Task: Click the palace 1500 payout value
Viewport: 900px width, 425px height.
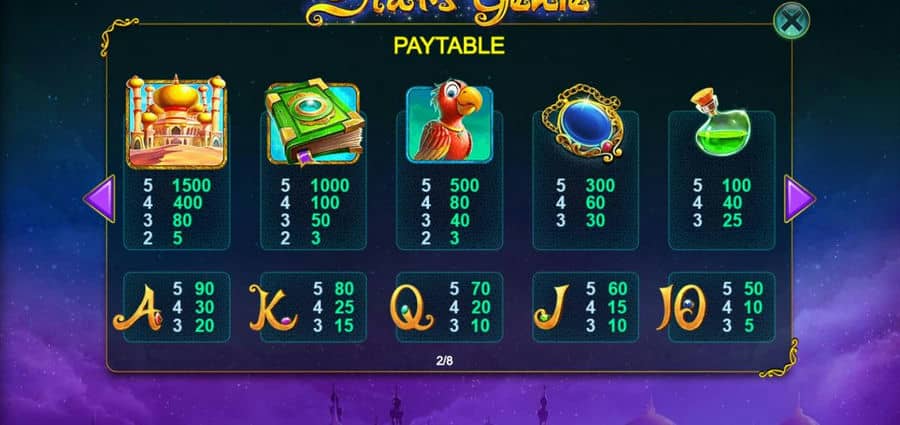Action: pyautogui.click(x=192, y=186)
